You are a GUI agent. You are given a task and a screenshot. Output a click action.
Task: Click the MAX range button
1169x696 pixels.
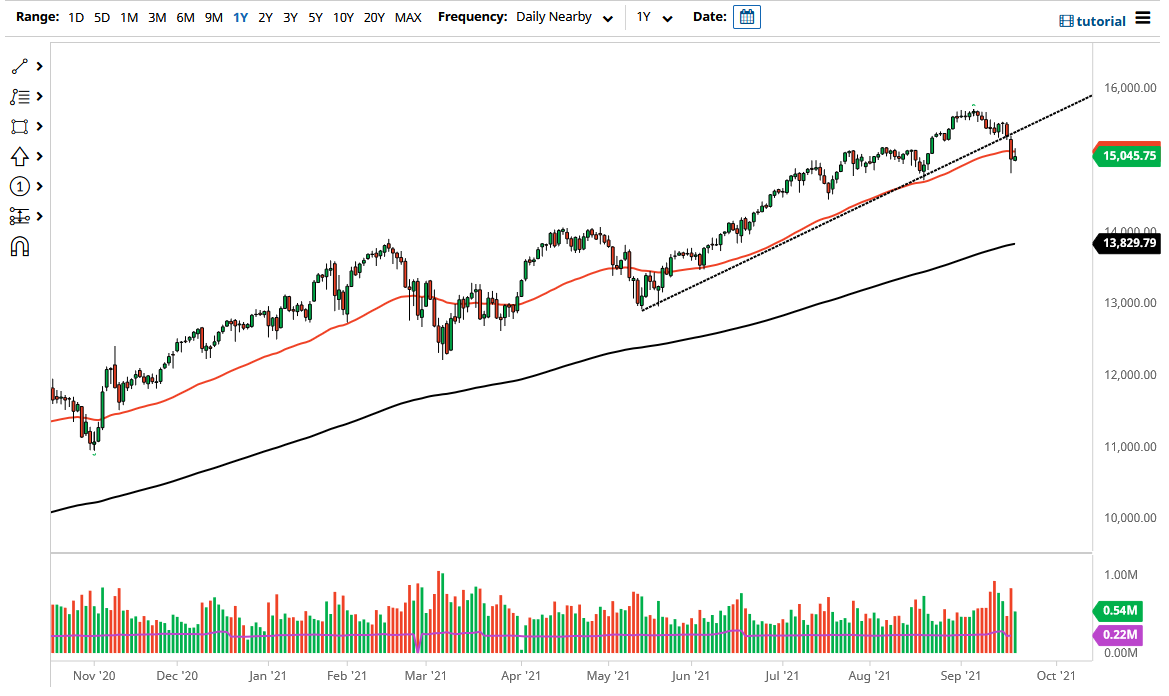tap(408, 17)
